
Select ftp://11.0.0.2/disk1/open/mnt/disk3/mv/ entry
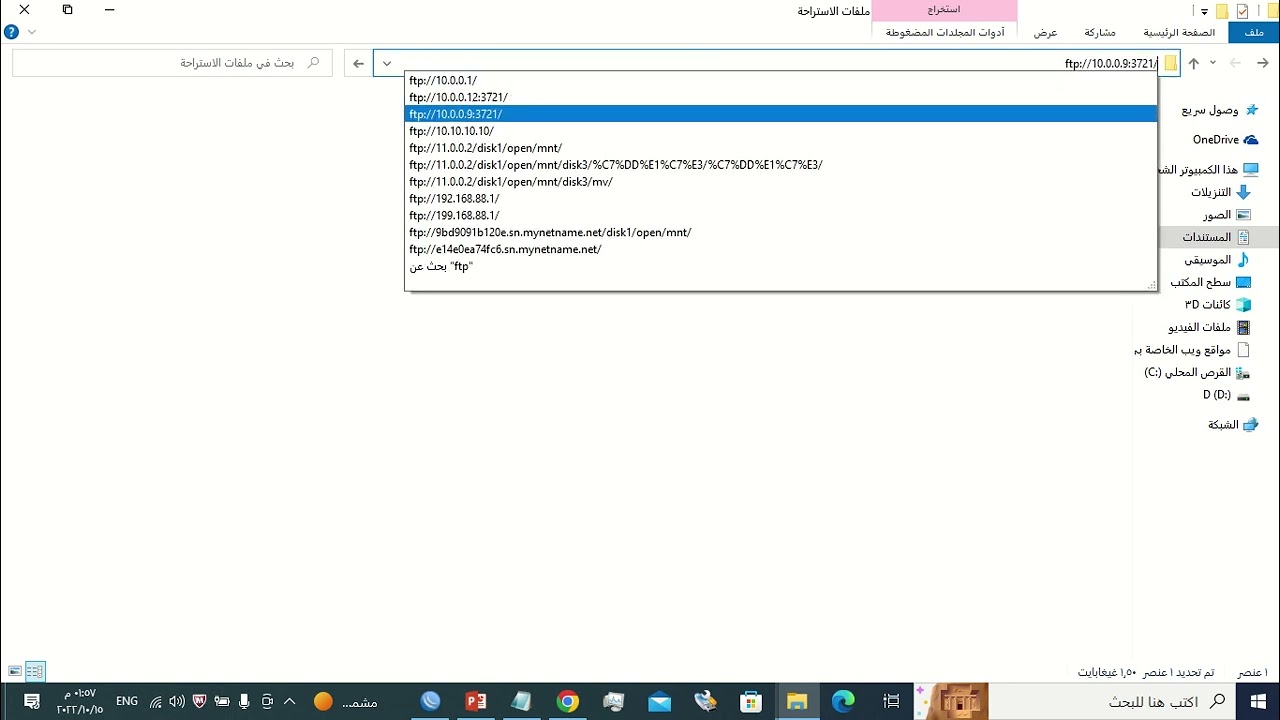pyautogui.click(x=781, y=182)
